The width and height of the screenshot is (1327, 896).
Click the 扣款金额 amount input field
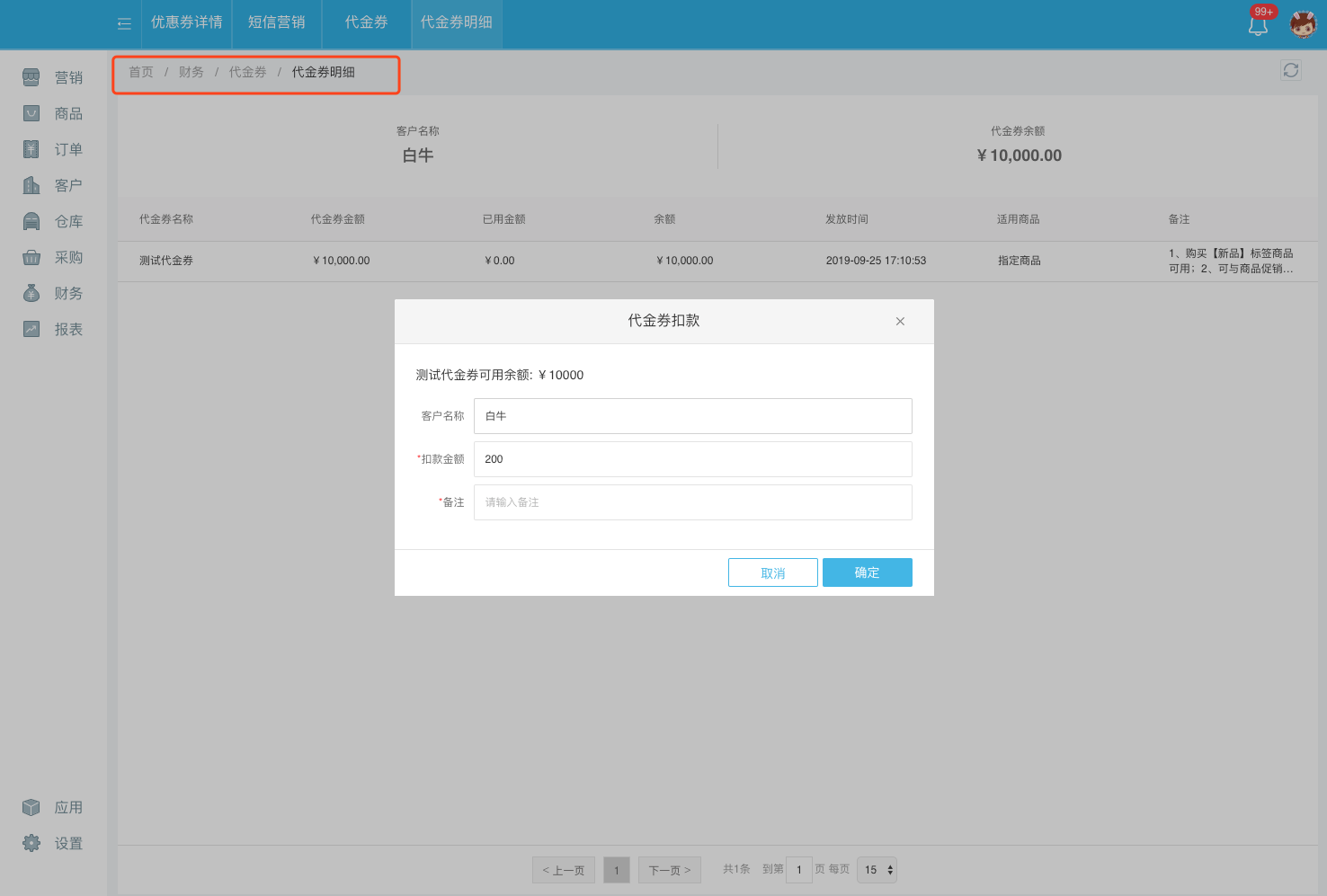692,459
